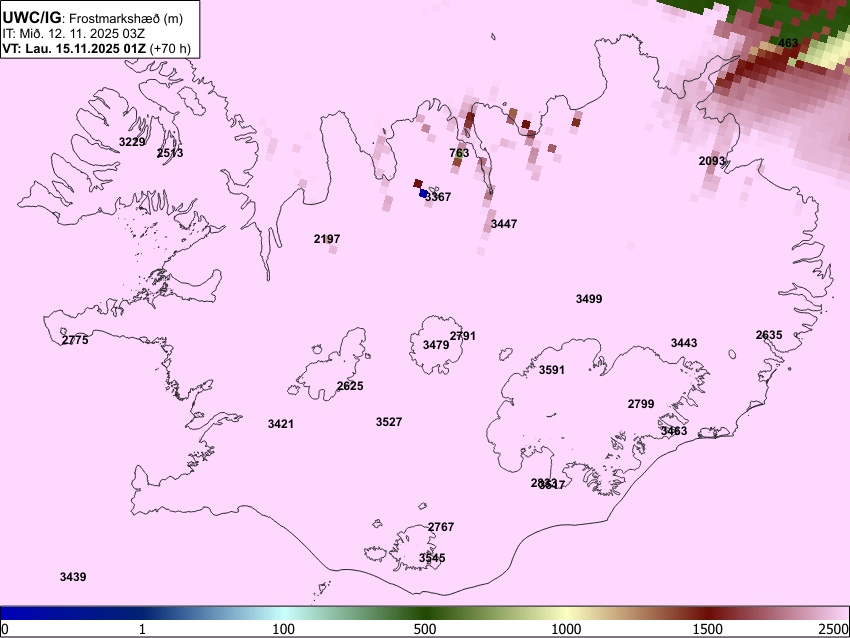Screen dimensions: 850x638
Task: Click the value 2791 near Hofsjökull glacier
Action: pos(462,336)
